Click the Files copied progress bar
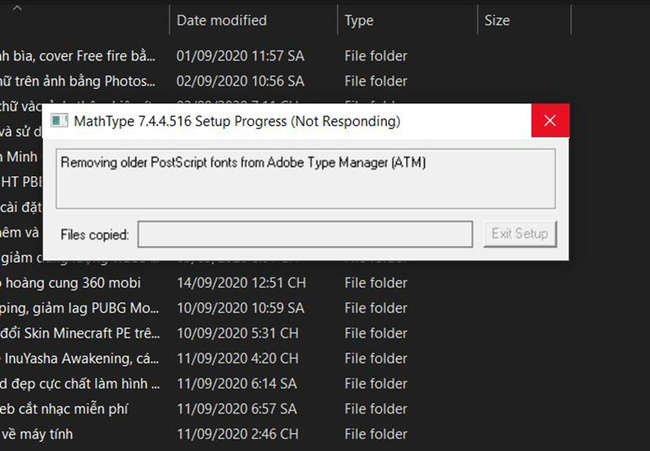 pos(305,234)
